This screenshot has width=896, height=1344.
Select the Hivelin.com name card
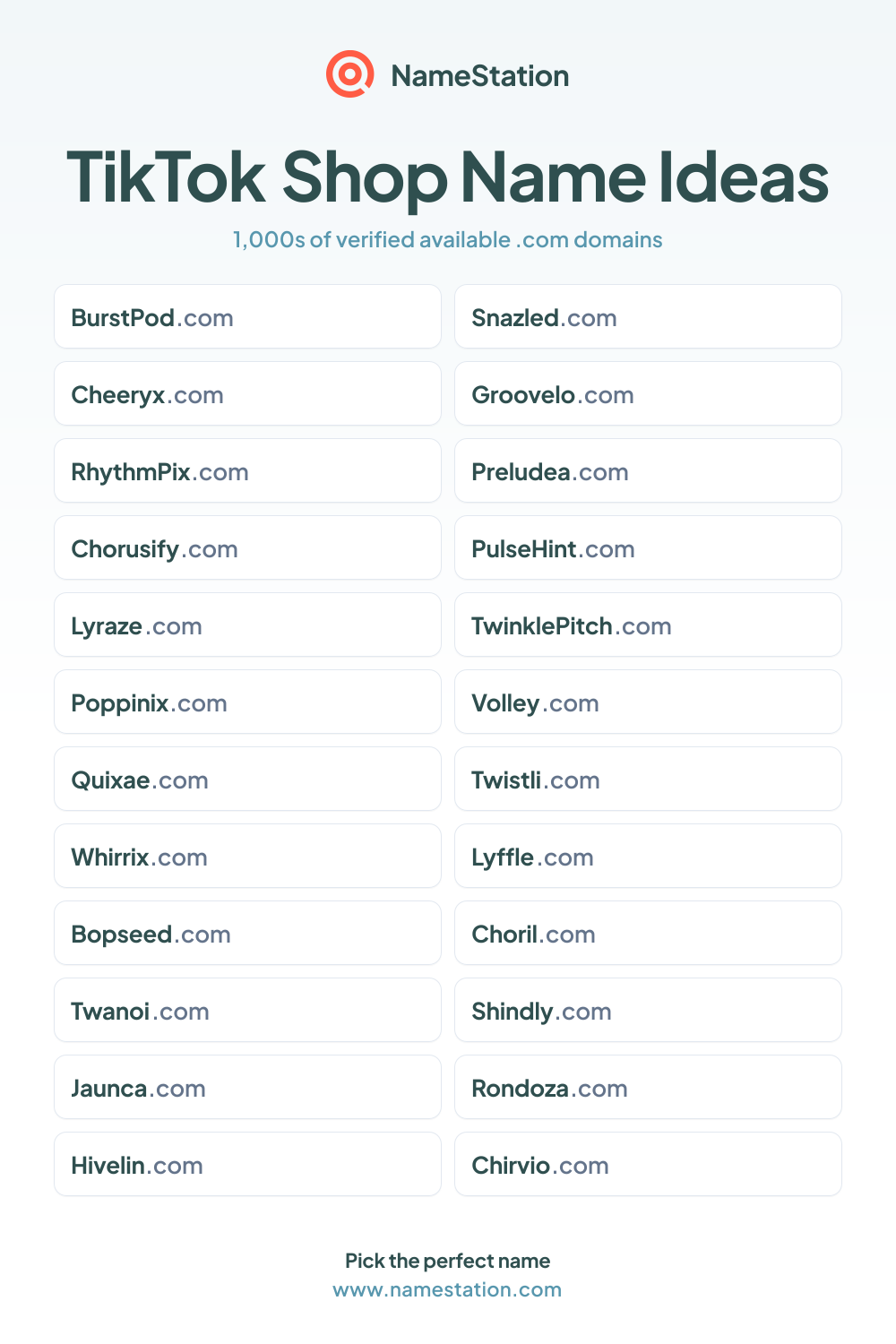(247, 1164)
